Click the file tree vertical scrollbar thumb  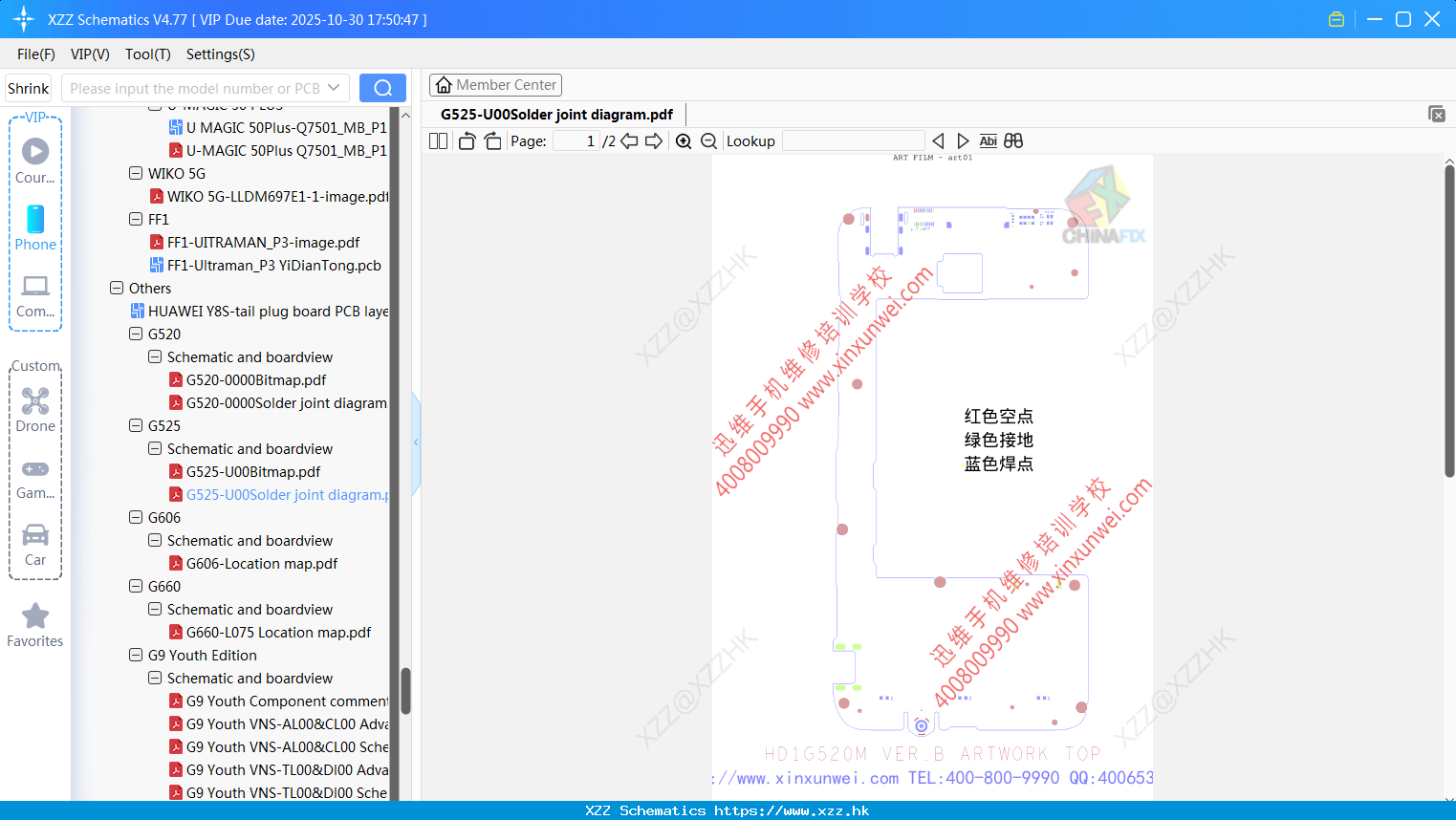405,691
